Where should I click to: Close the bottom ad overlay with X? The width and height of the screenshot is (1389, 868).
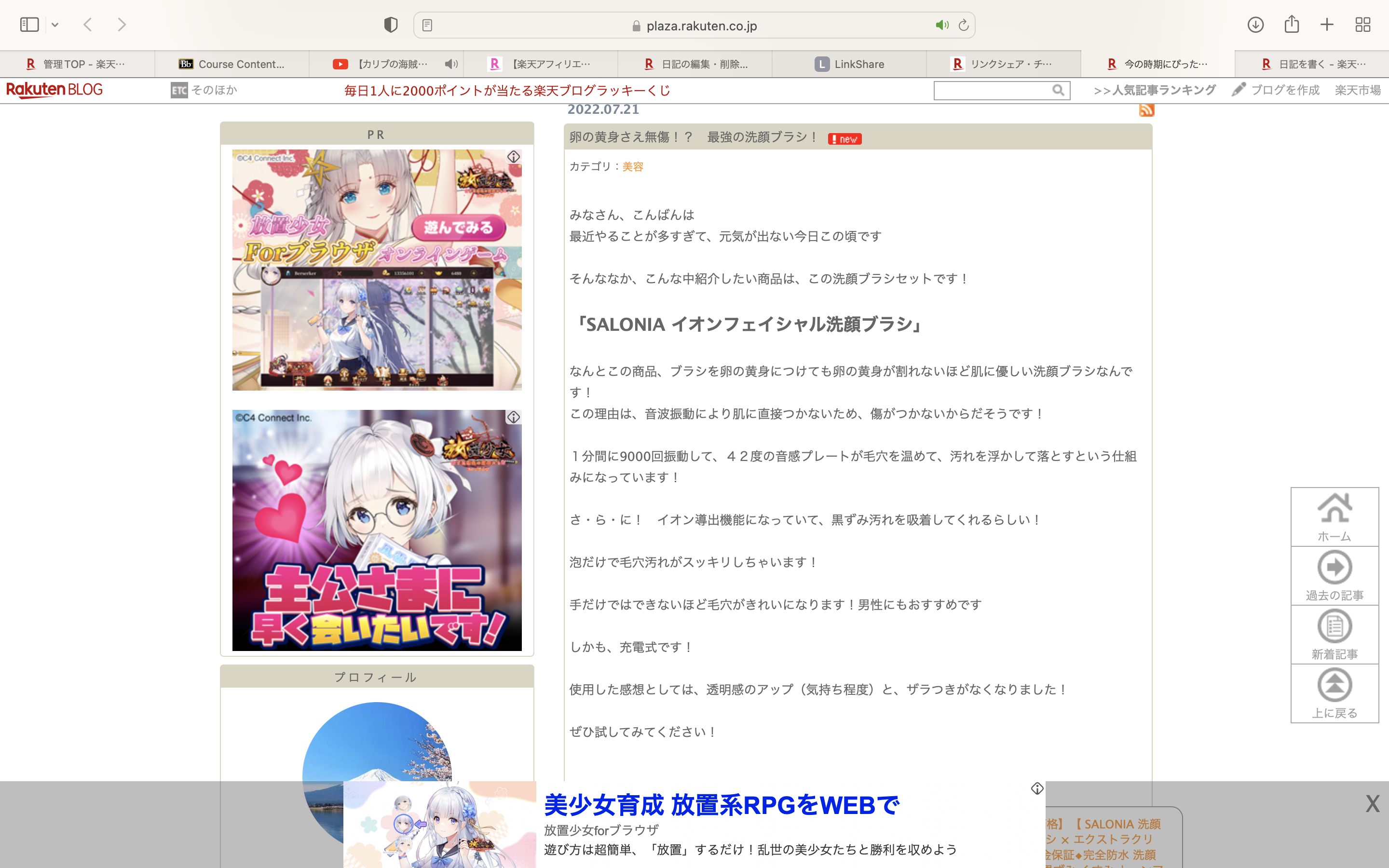pos(1372,804)
